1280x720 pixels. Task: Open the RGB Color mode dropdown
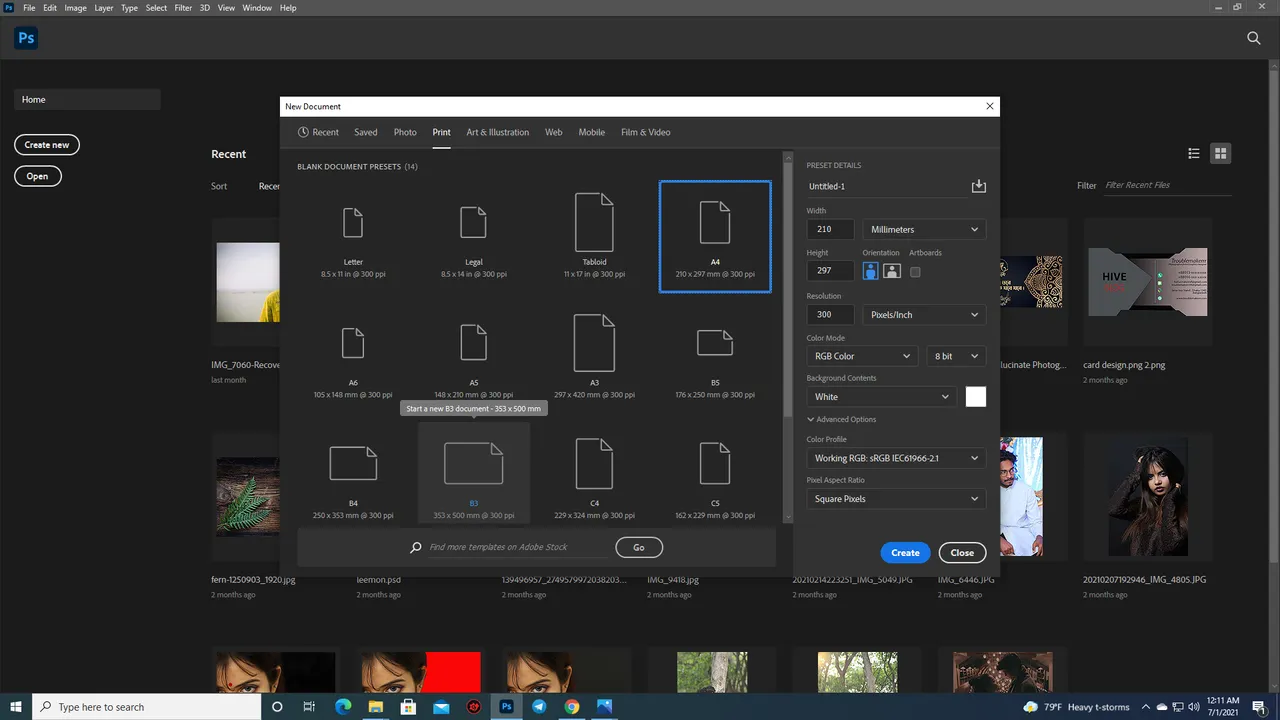862,356
